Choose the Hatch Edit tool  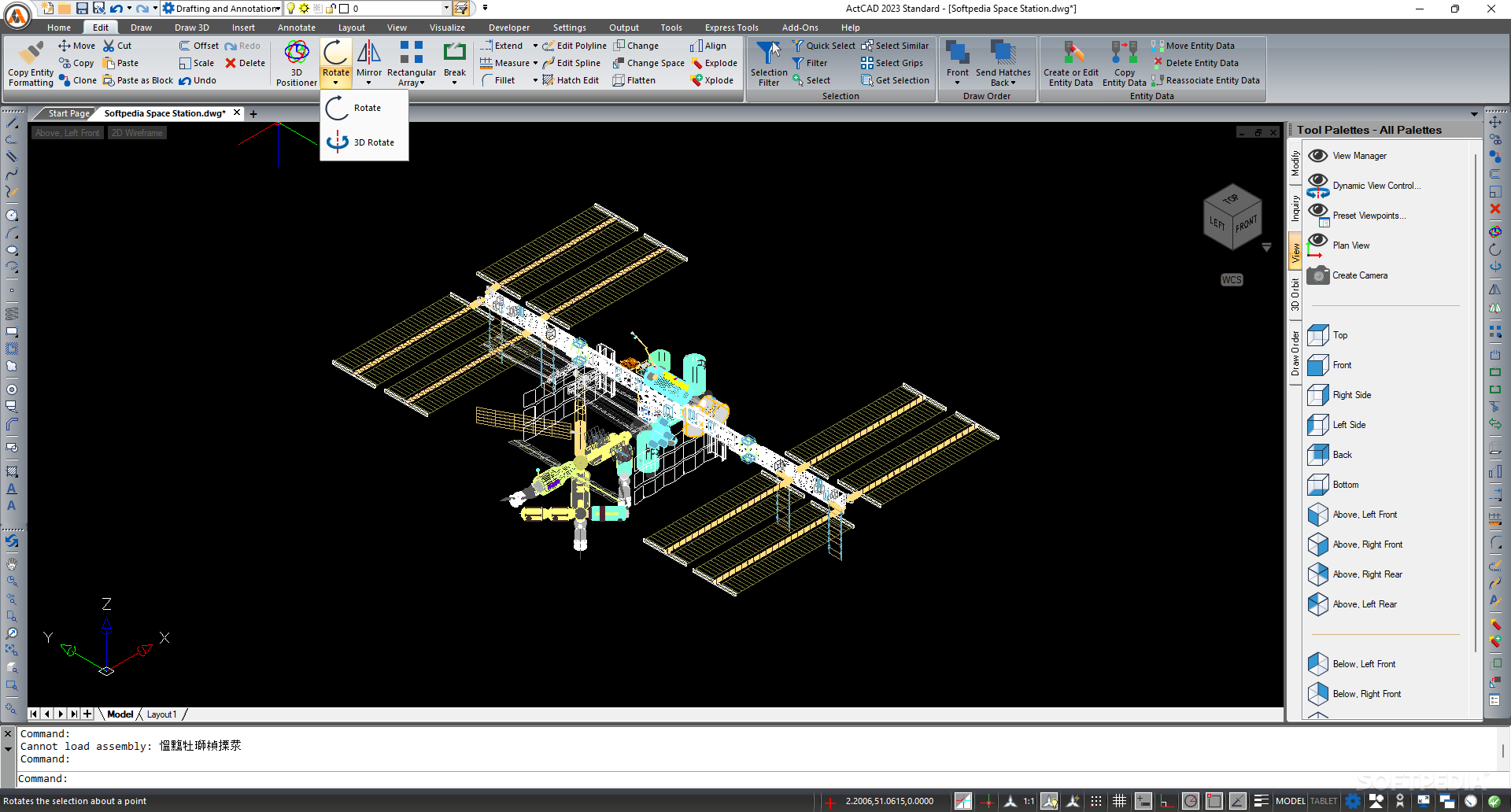(571, 80)
